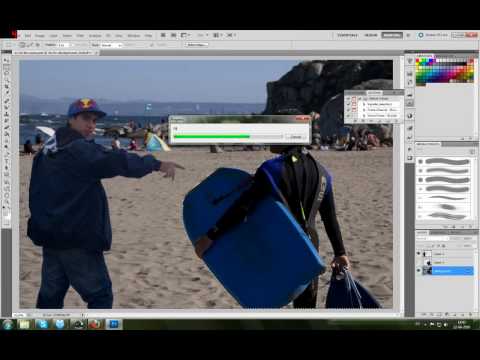Select the first brush preset stroke

coord(447,162)
